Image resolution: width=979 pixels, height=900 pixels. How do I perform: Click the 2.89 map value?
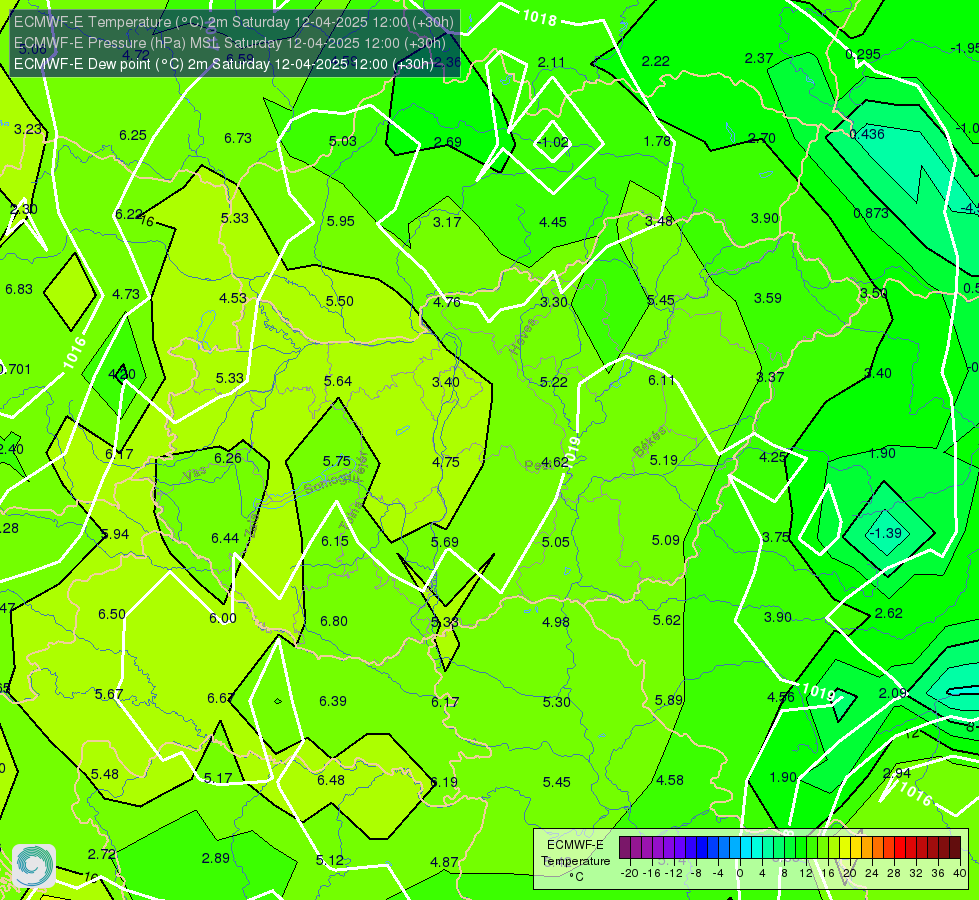pos(216,858)
